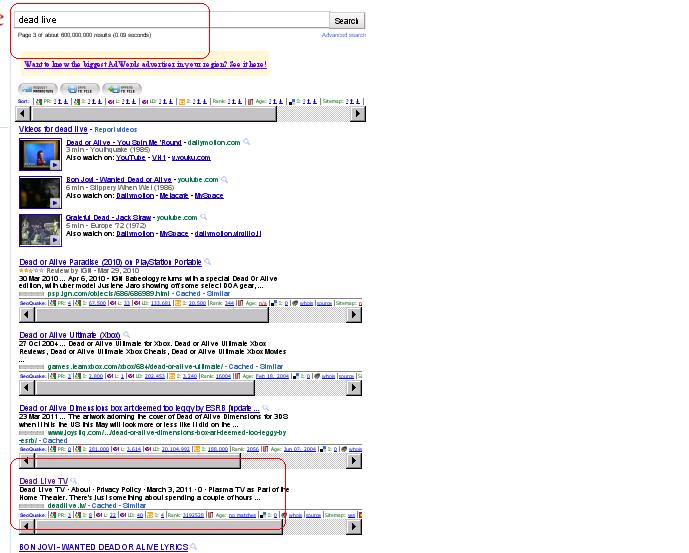Open Cached link for joystiq Dimensions result
This screenshot has height=553, width=689.
[55, 440]
